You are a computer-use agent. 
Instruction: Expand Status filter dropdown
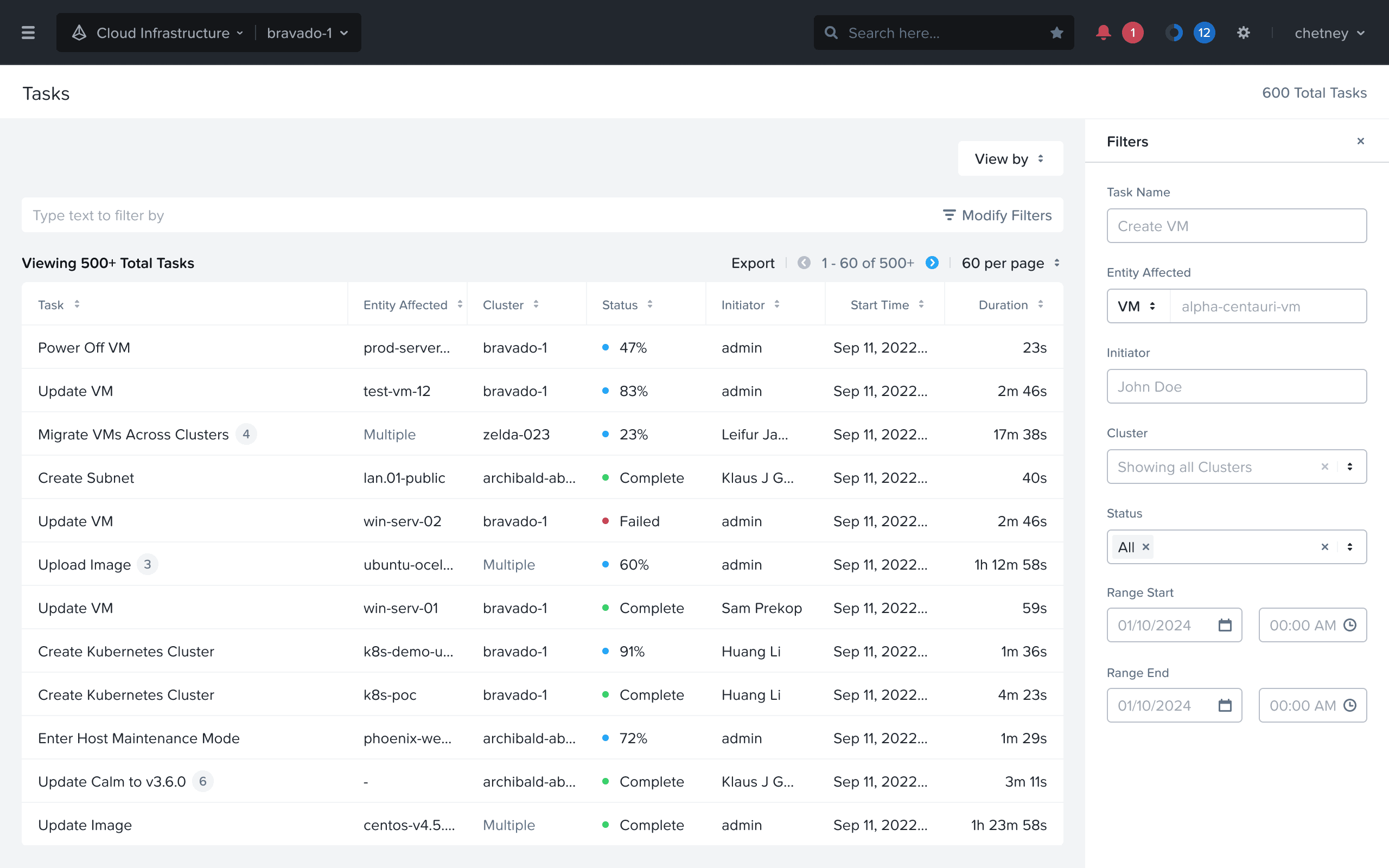coord(1350,547)
